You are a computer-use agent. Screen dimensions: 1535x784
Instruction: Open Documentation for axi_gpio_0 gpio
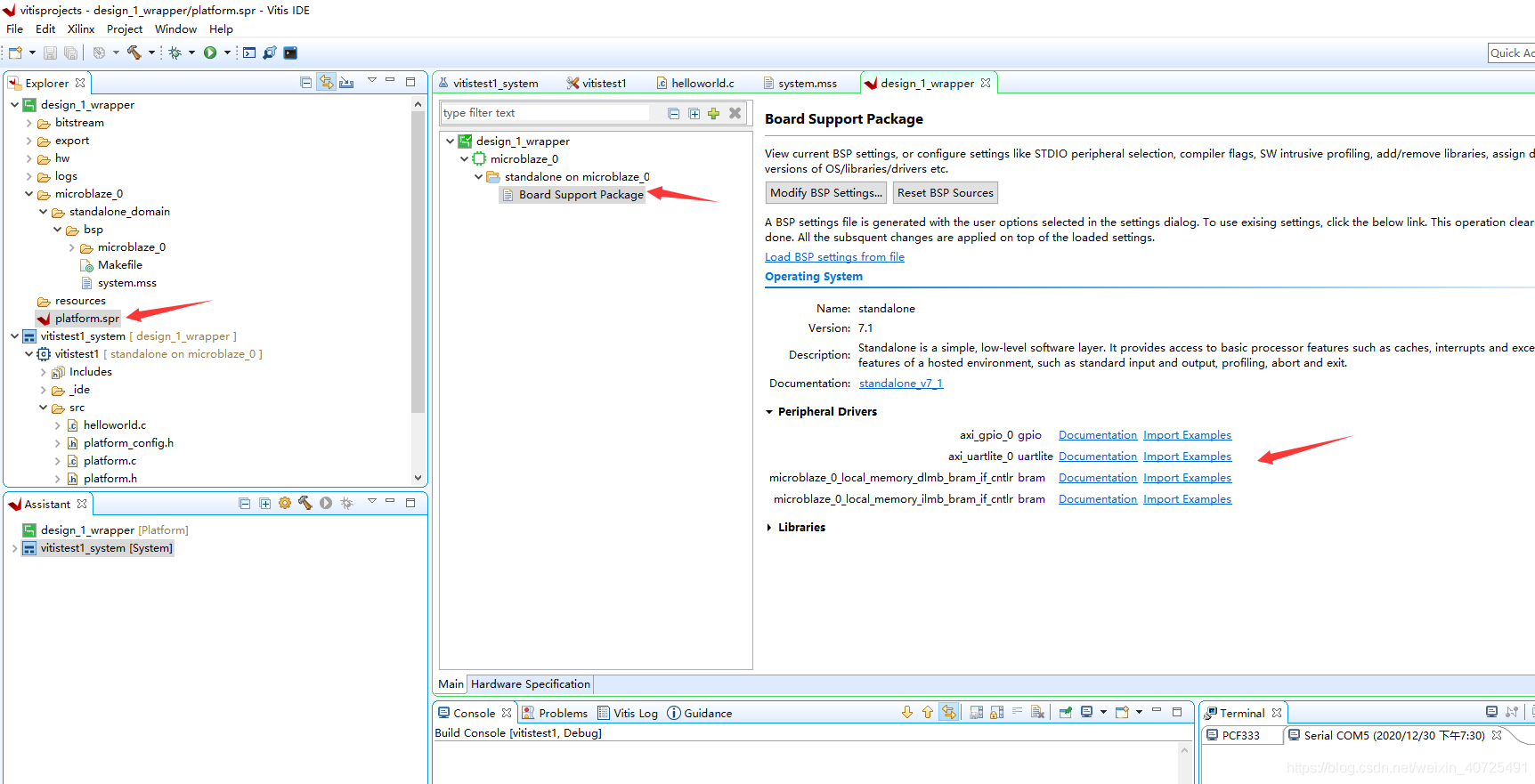point(1098,435)
